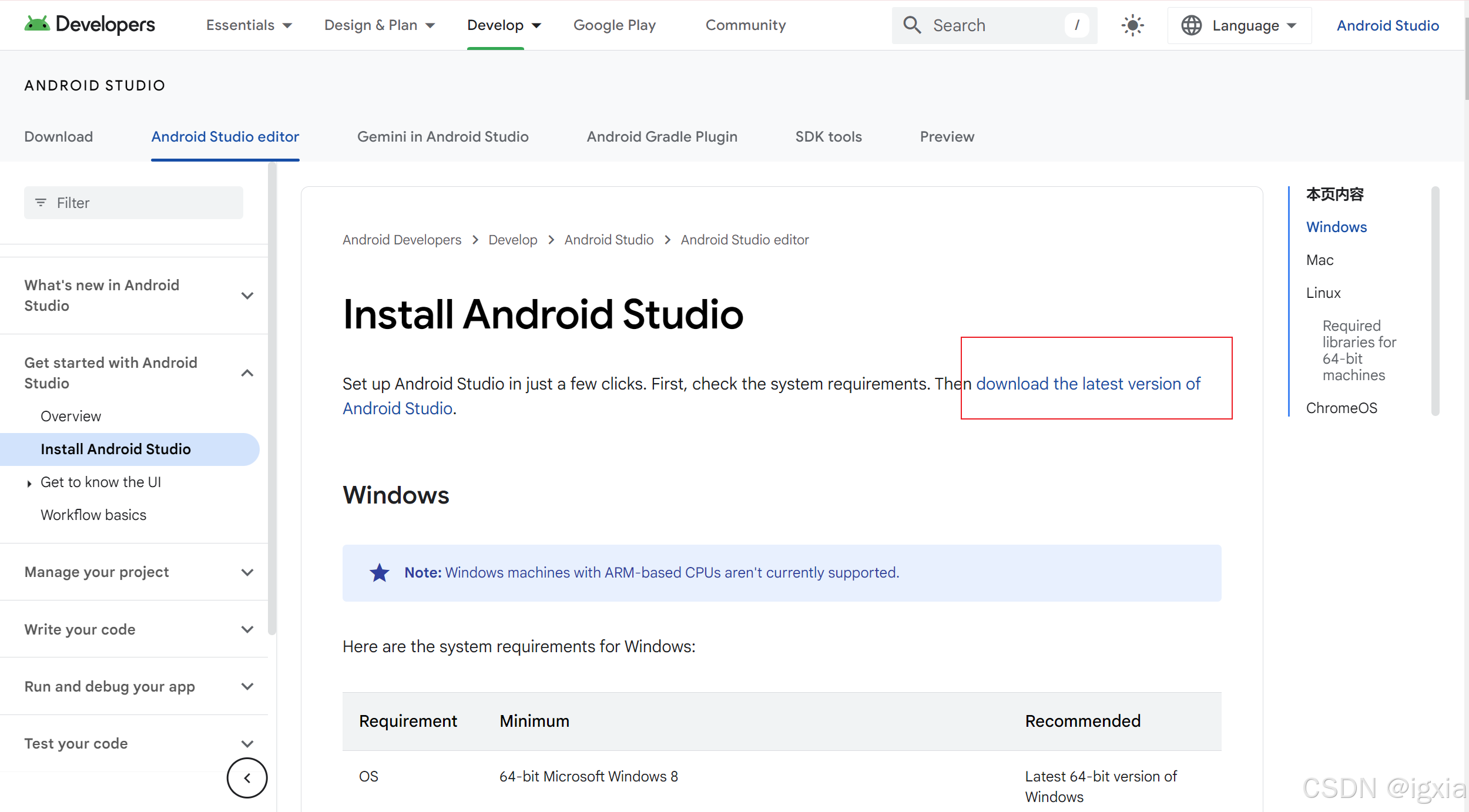Open the Language dropdown
1469x812 pixels.
pos(1240,25)
